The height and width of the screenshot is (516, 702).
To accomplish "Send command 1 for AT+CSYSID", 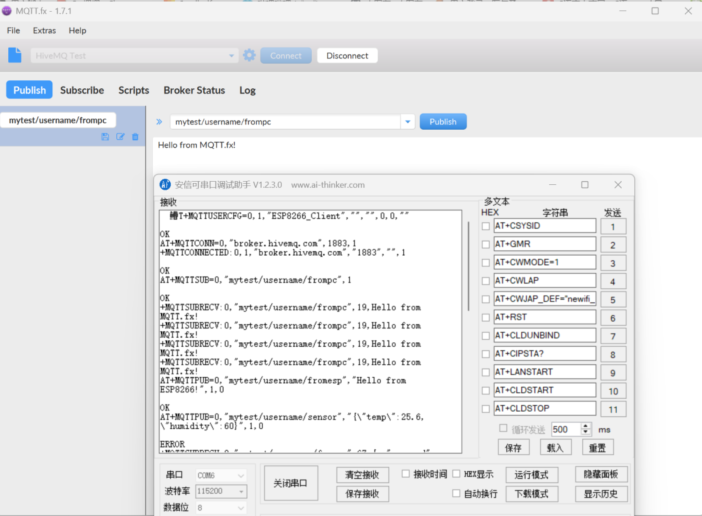I will coord(613,226).
